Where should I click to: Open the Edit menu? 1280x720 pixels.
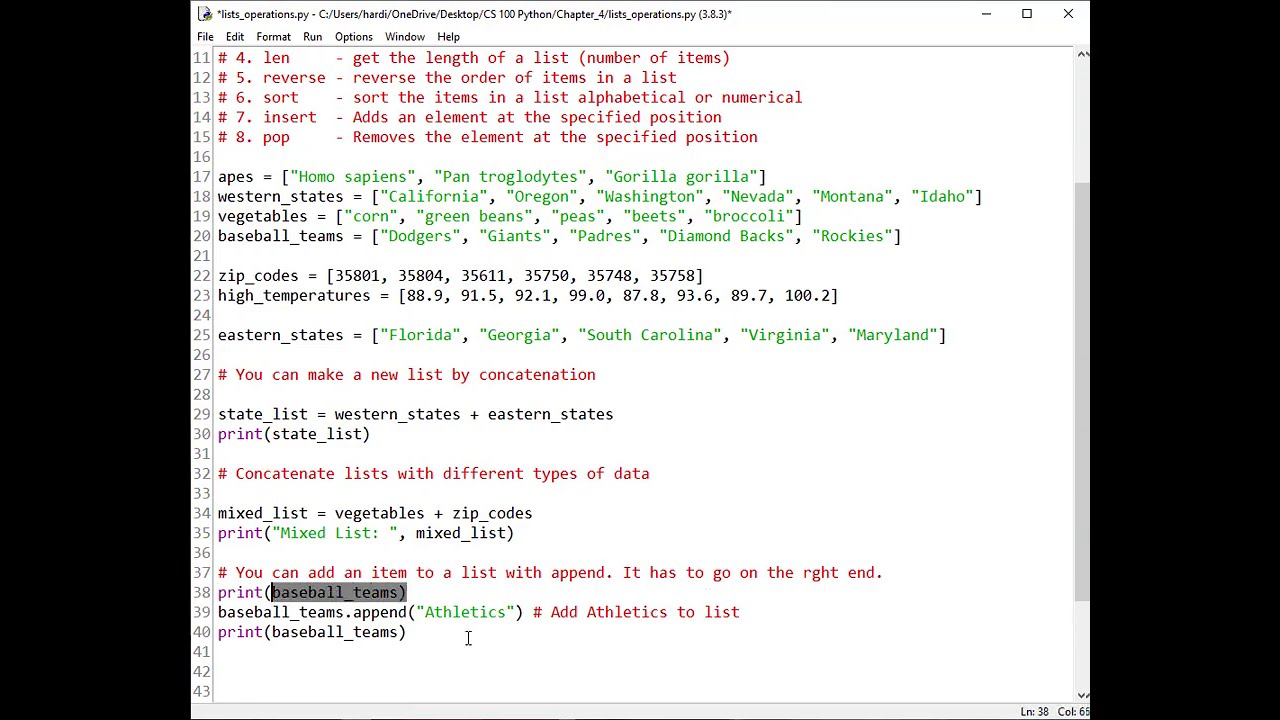click(235, 37)
